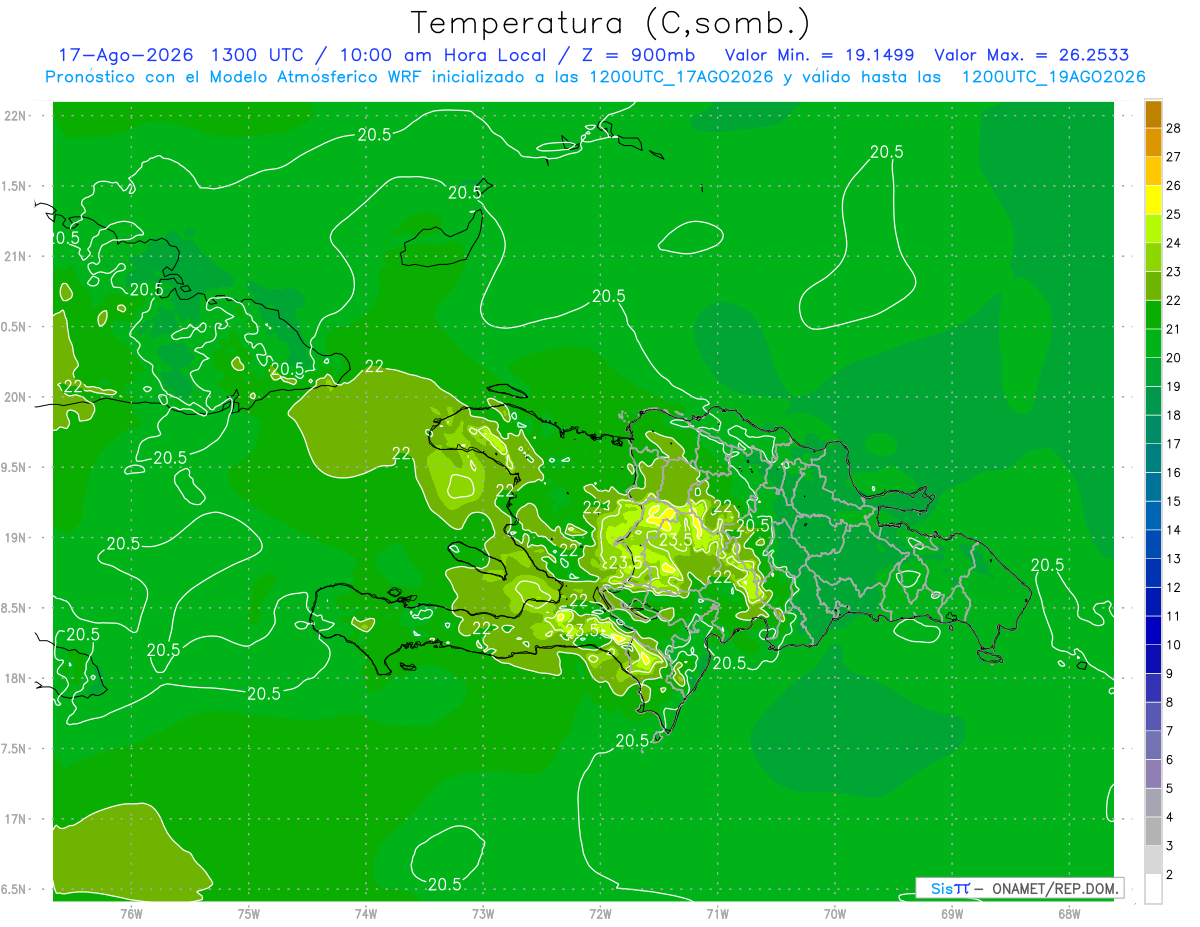This screenshot has height=927, width=1200.
Task: Click longitude label "73W"
Action: click(x=483, y=913)
